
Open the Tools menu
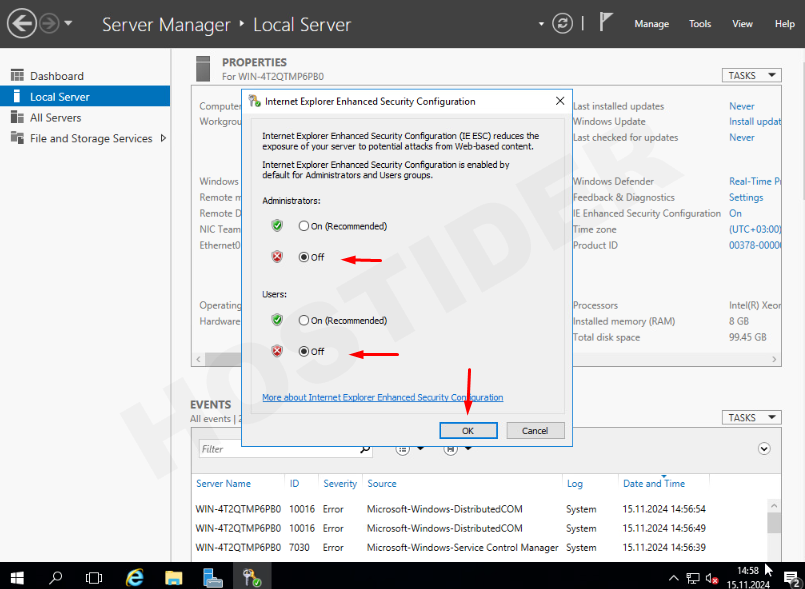tap(700, 24)
